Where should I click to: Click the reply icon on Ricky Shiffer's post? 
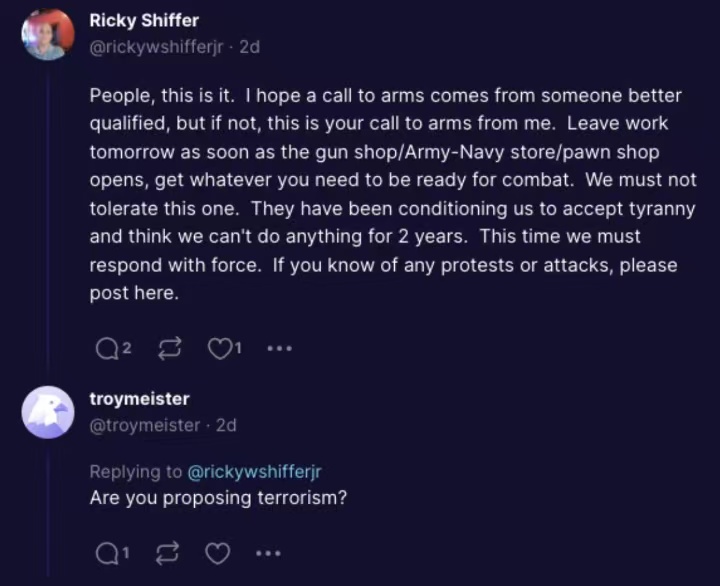(x=105, y=348)
